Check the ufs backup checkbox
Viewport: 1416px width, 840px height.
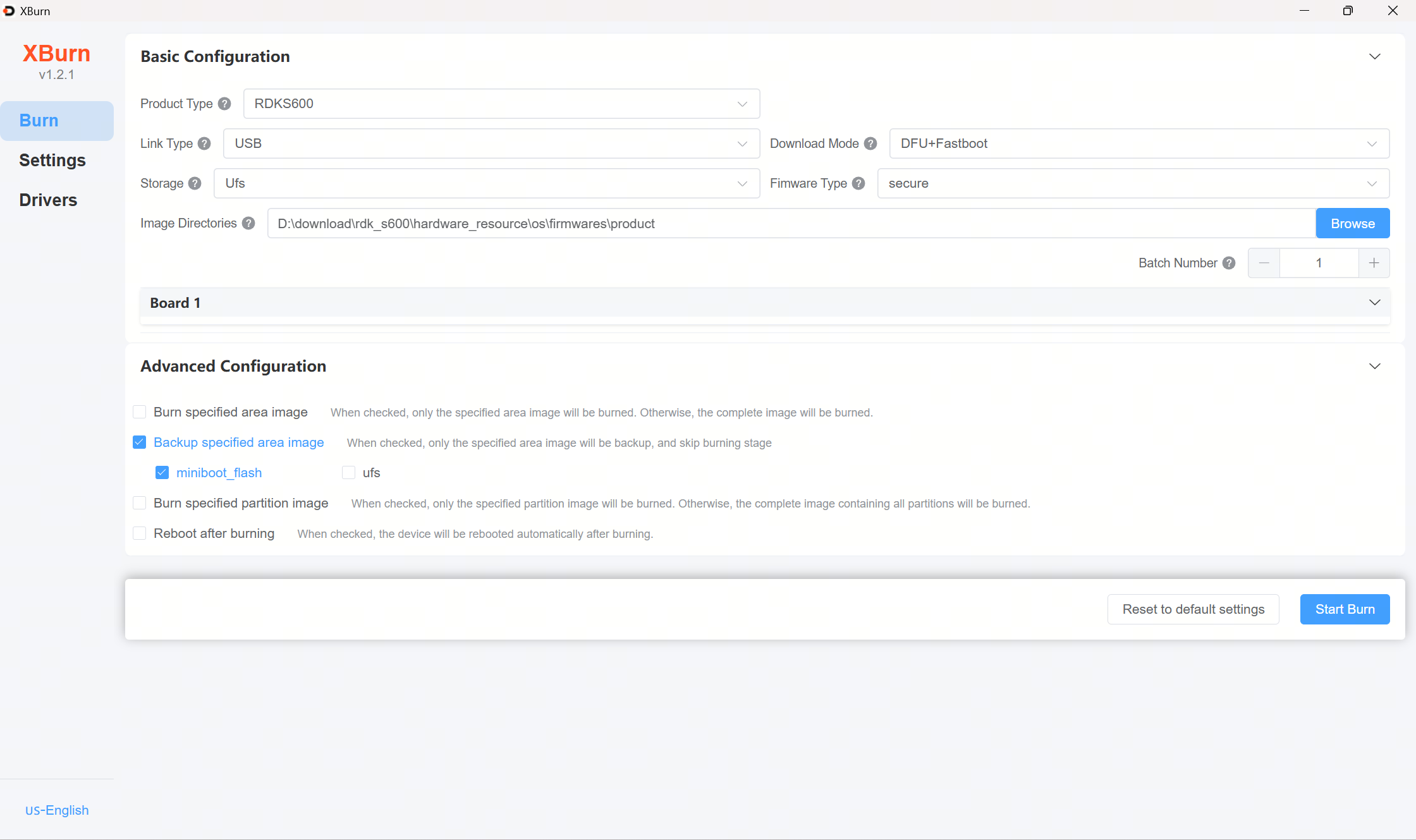click(348, 473)
